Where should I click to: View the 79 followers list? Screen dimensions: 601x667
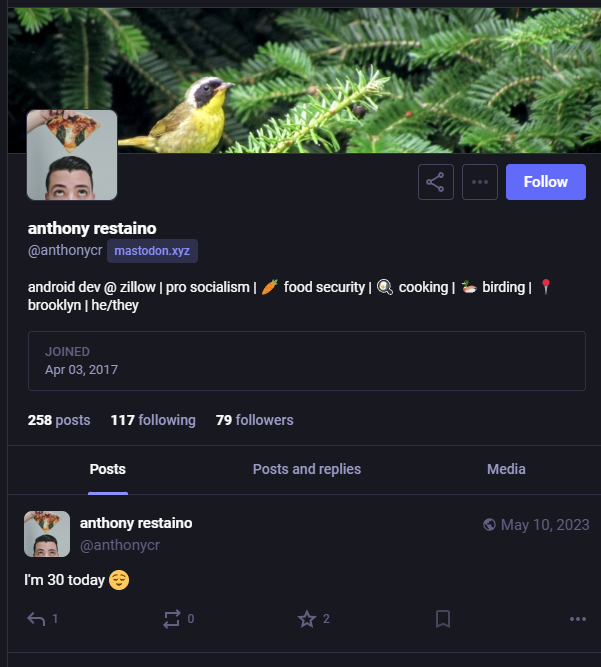pyautogui.click(x=254, y=420)
